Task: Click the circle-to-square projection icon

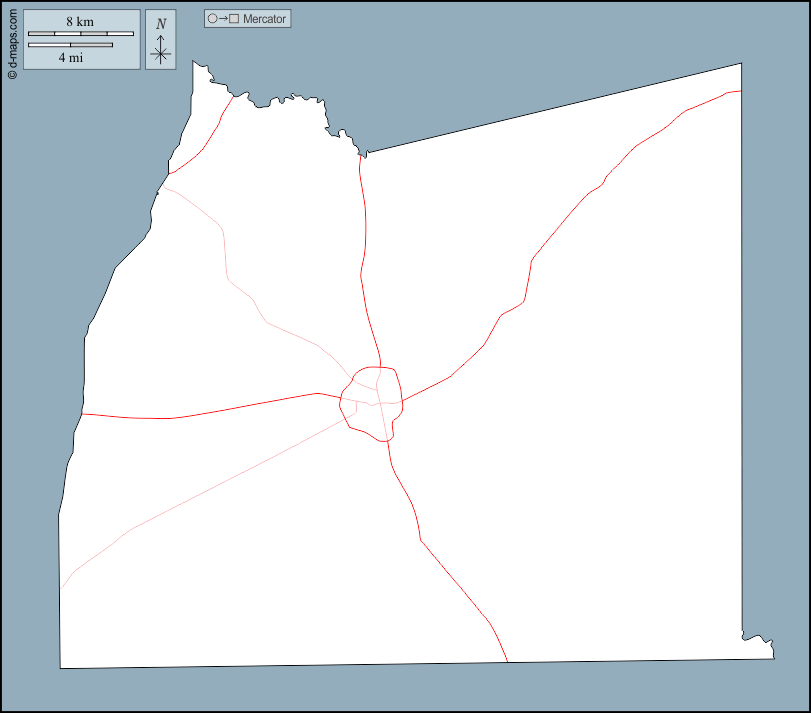Action: (x=223, y=19)
